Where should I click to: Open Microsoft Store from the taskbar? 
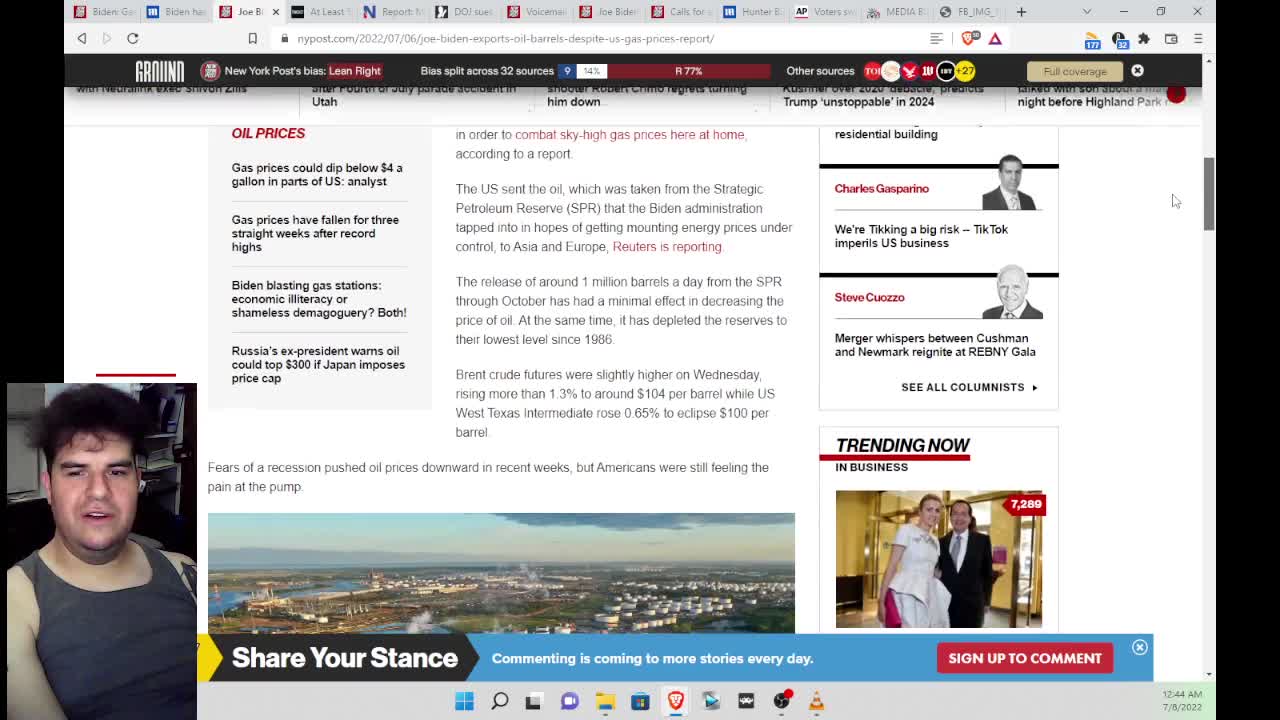coord(640,701)
